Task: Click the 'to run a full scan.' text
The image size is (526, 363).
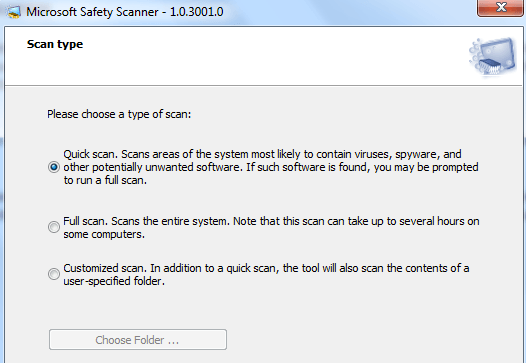Action: coord(105,180)
